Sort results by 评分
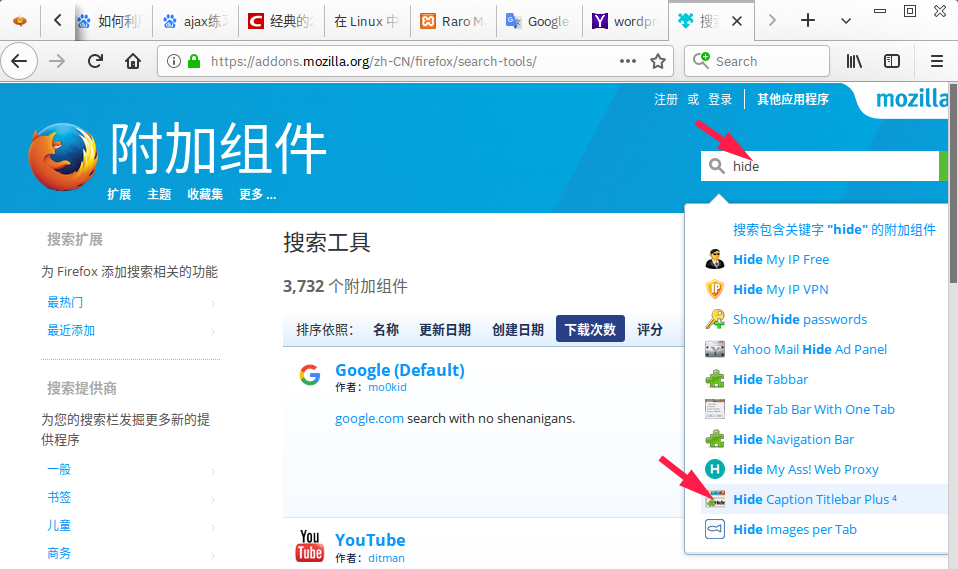The width and height of the screenshot is (958, 569). pos(649,329)
